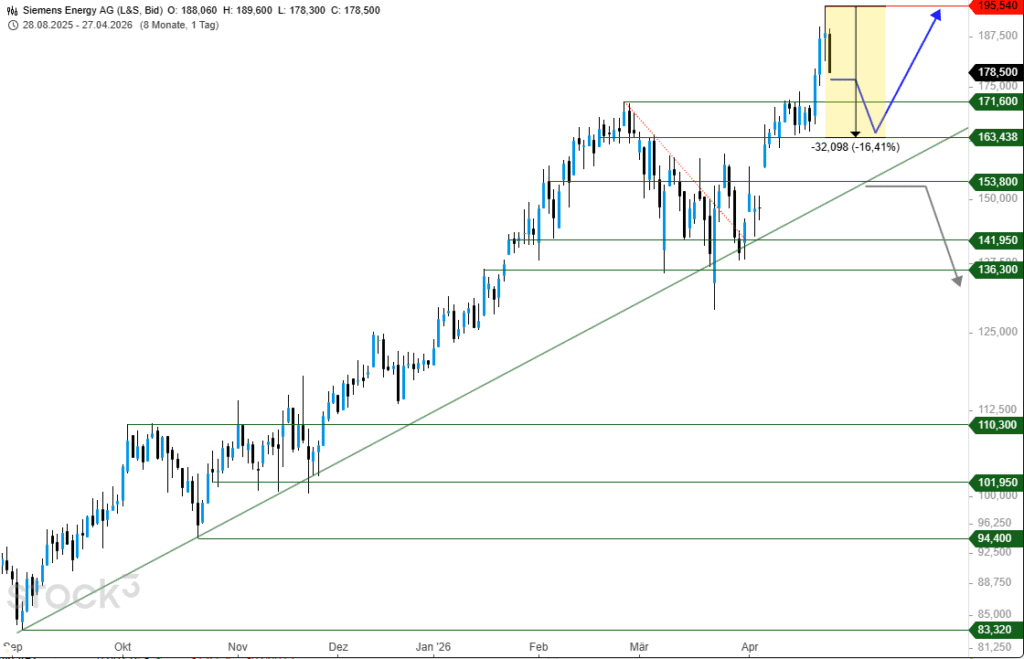This screenshot has width=1024, height=659.
Task: Select the 141,950 price level label
Action: pyautogui.click(x=996, y=240)
